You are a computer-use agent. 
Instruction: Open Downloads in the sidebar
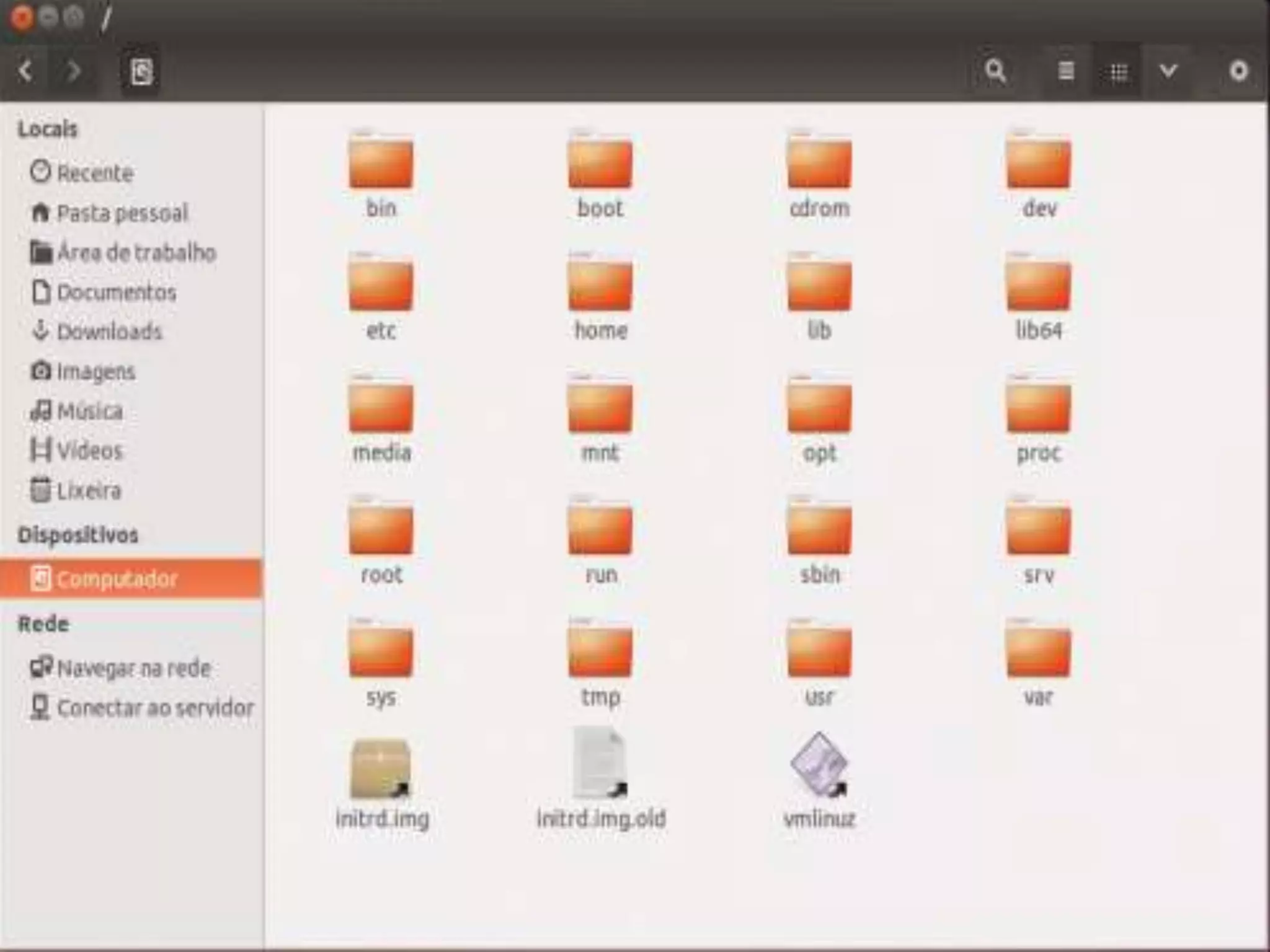click(109, 332)
